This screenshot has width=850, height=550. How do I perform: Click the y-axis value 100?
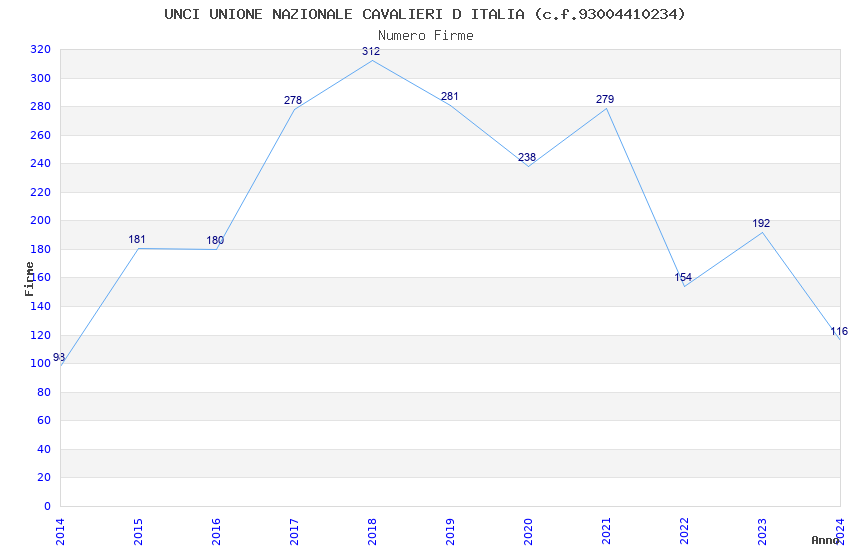41,364
